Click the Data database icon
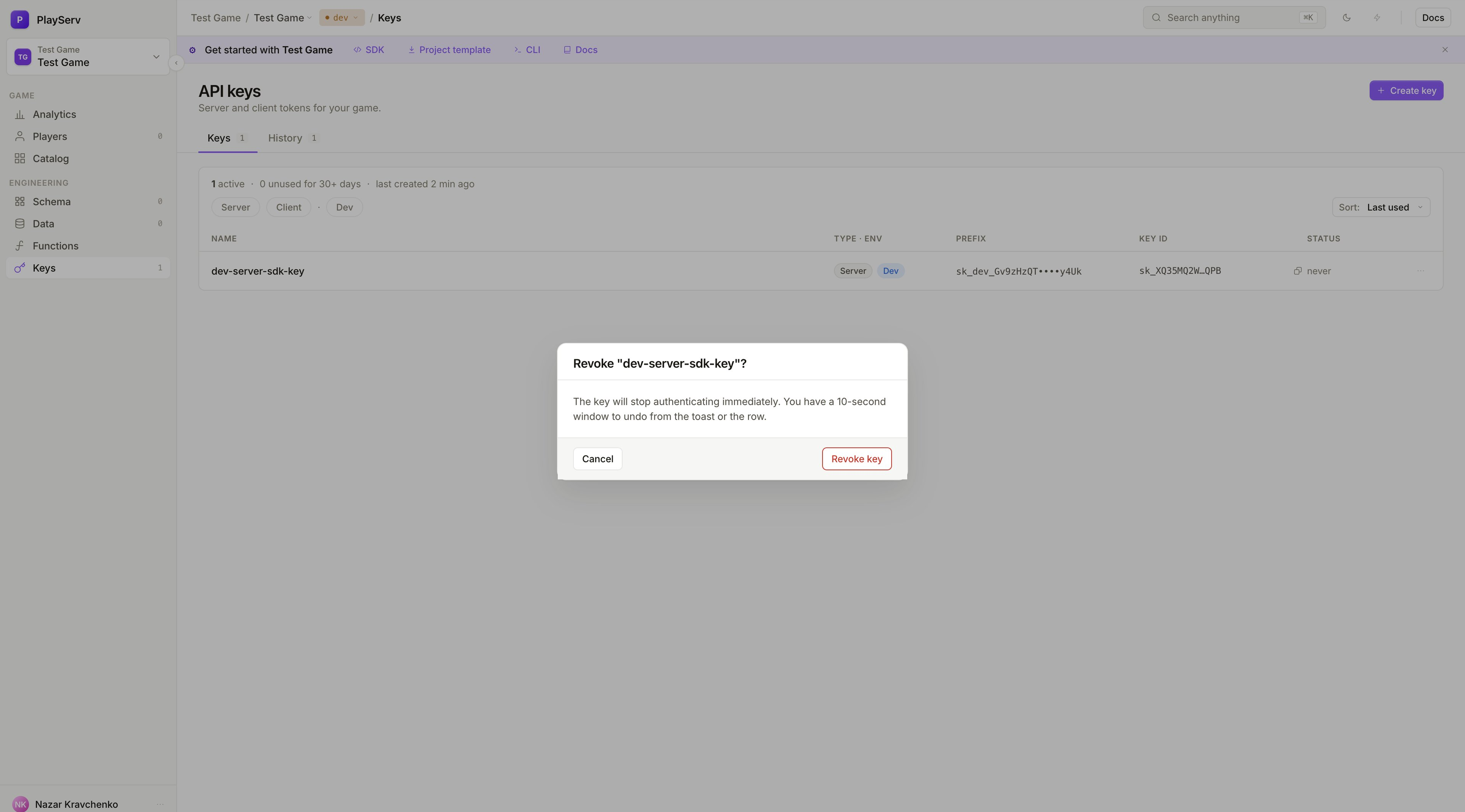 tap(20, 224)
